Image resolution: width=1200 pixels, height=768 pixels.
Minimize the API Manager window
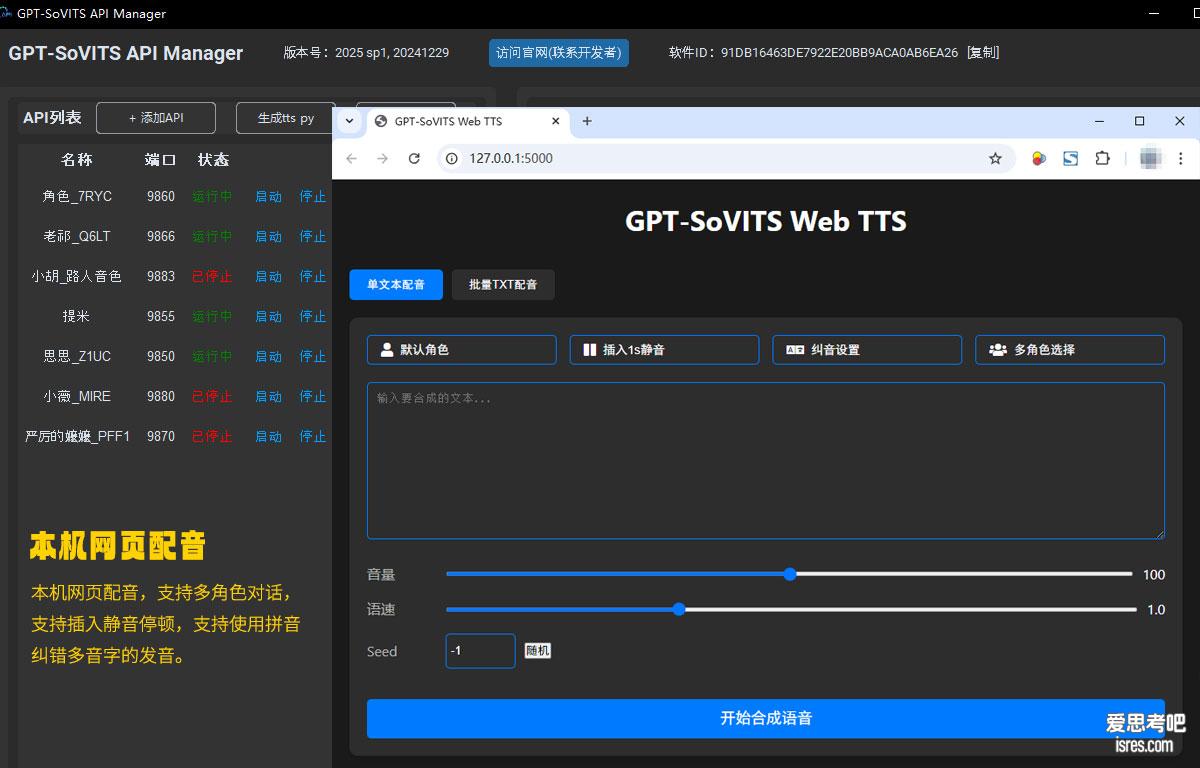[x=1156, y=14]
